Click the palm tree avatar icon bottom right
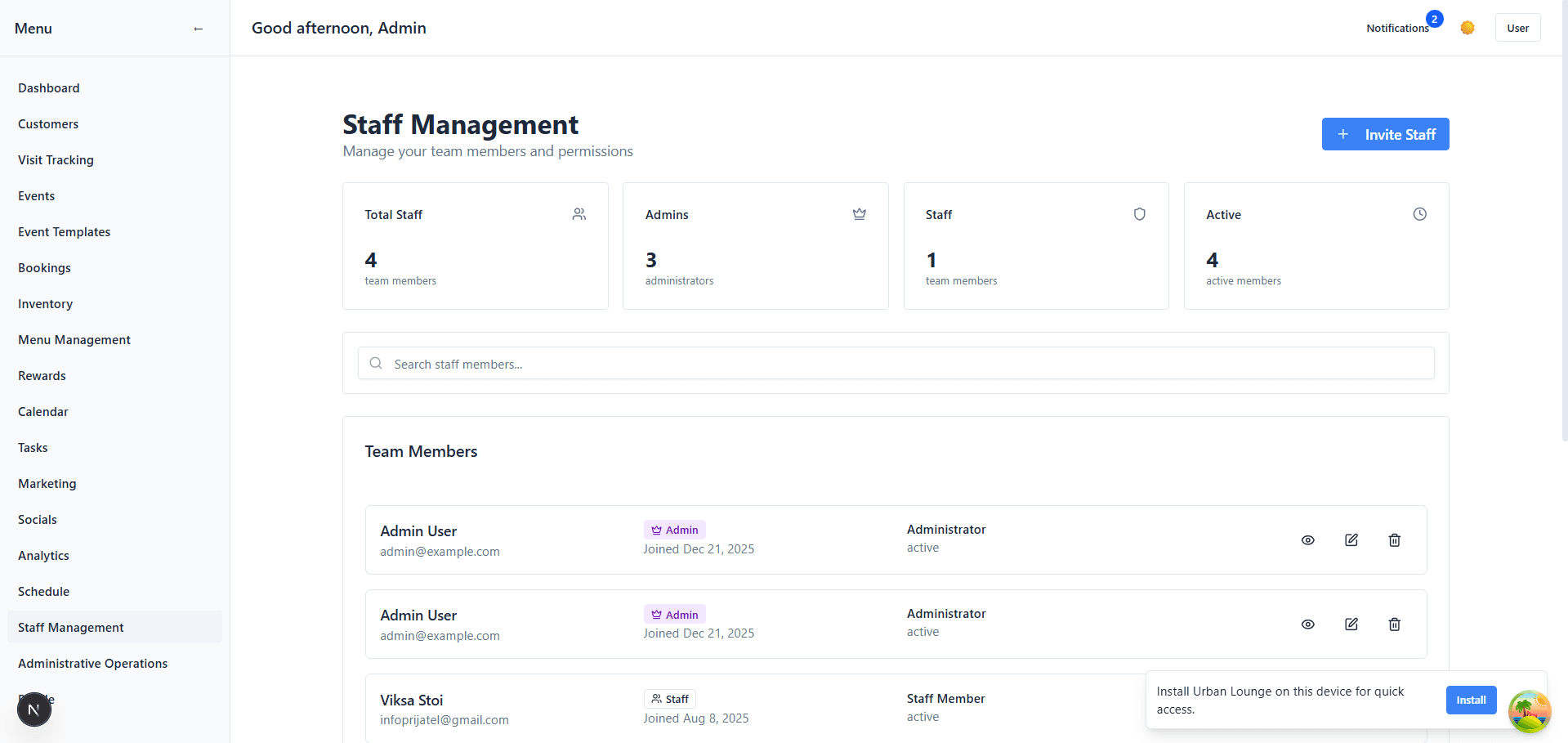1568x743 pixels. (1530, 711)
